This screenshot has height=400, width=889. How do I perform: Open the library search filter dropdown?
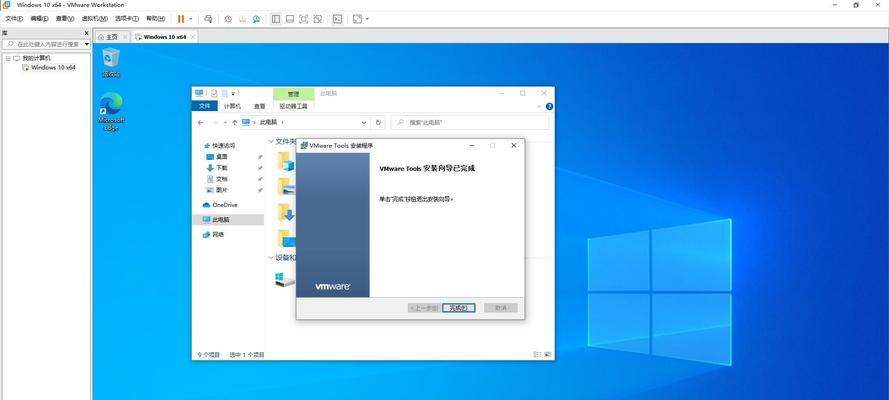pyautogui.click(x=87, y=44)
